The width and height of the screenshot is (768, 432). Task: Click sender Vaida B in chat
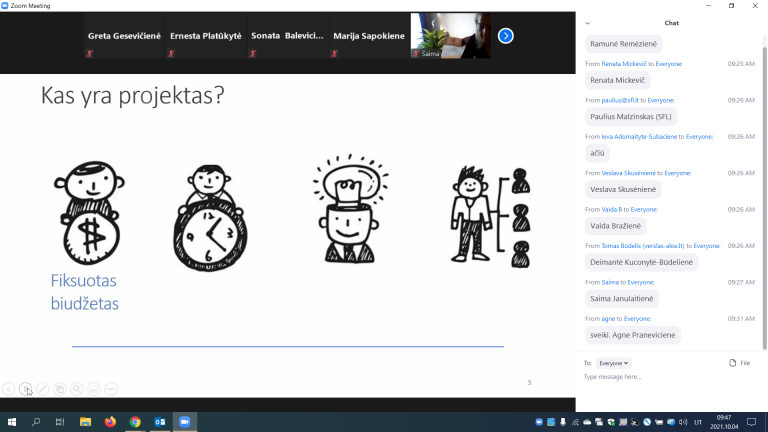(x=612, y=210)
